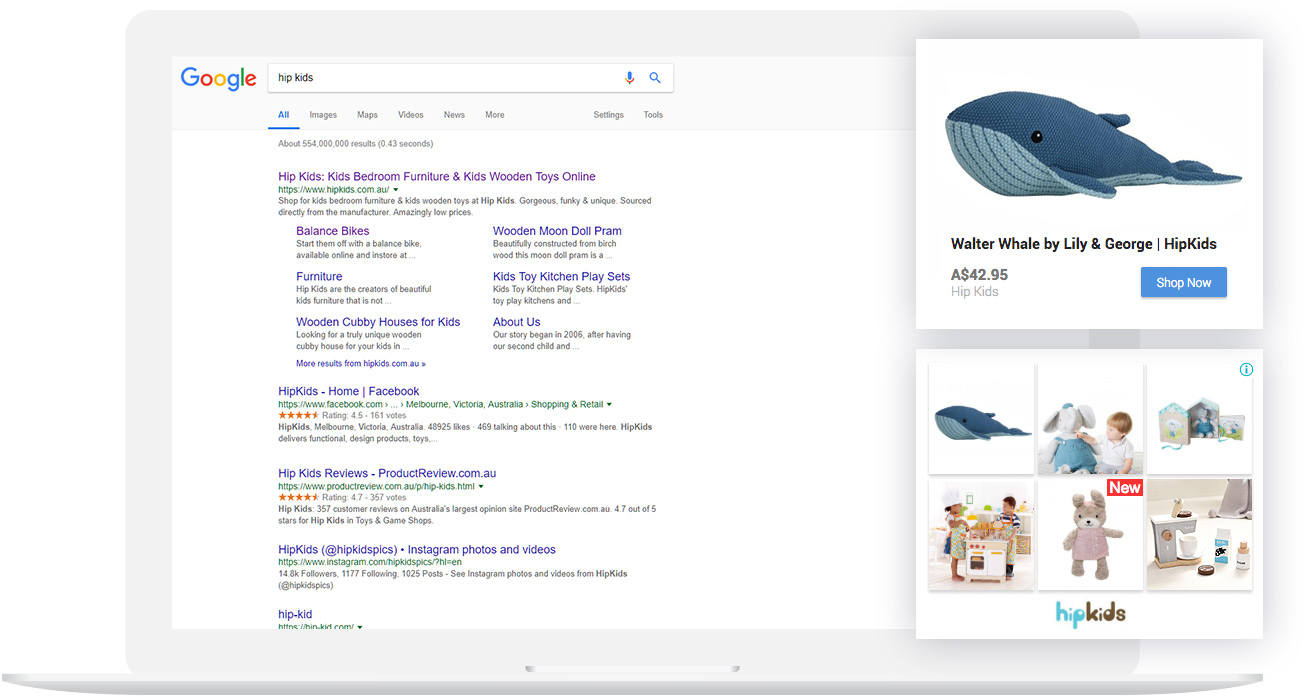Viewport: 1307px width, 698px height.
Task: Open the More search menu
Action: pos(495,115)
